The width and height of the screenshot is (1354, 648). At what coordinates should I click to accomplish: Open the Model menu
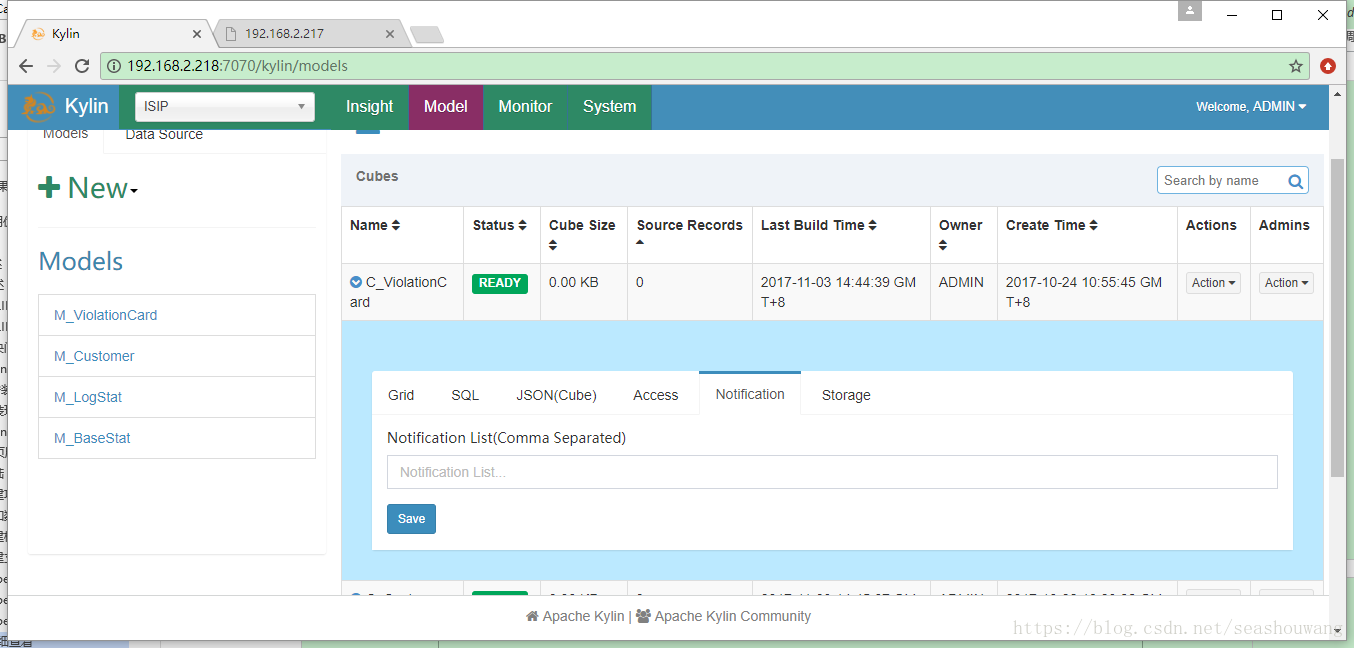point(446,107)
